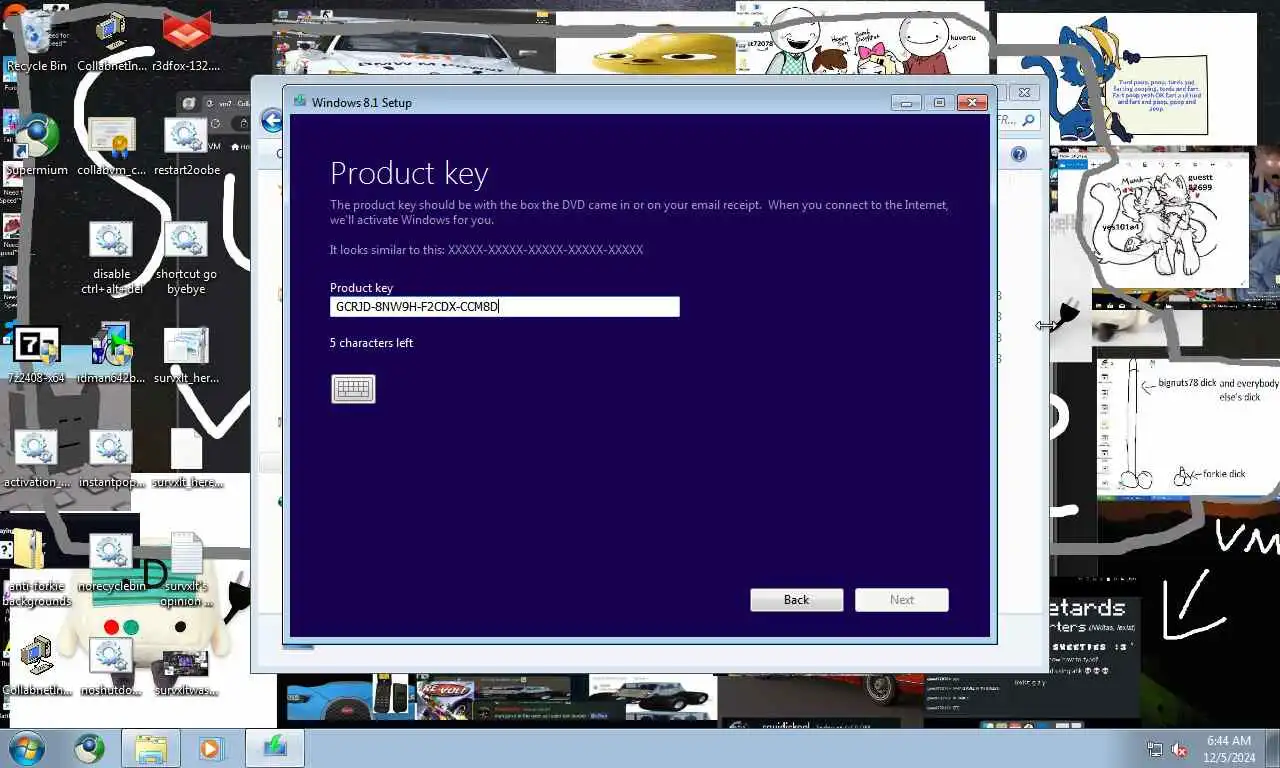The height and width of the screenshot is (768, 1280).
Task: Open the on-screen keyboard icon in Setup
Action: pos(353,389)
